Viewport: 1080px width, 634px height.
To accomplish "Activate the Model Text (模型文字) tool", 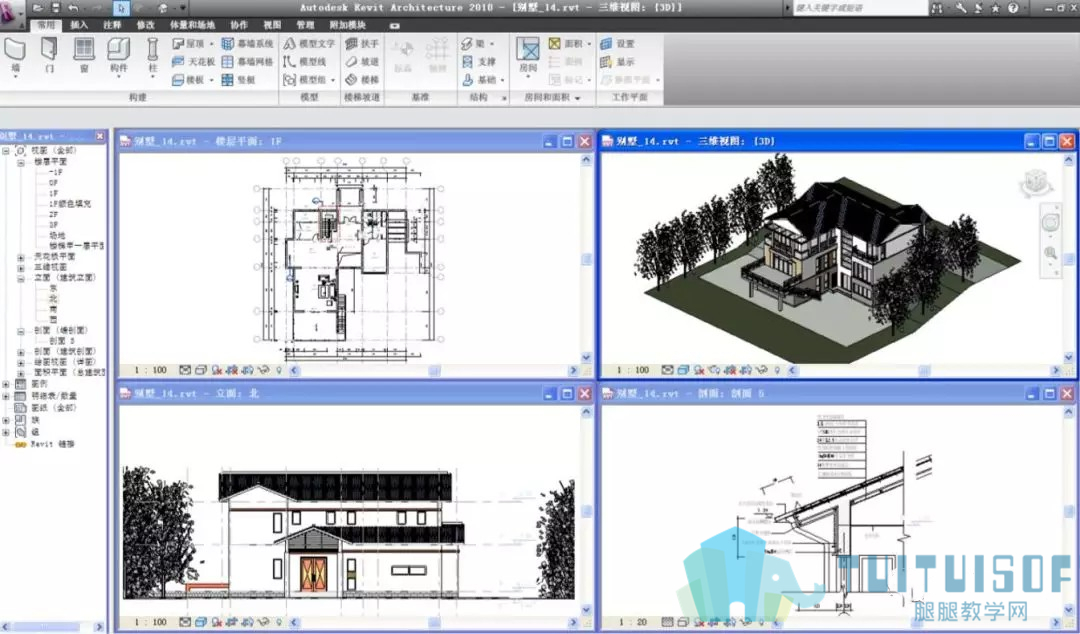I will point(309,43).
